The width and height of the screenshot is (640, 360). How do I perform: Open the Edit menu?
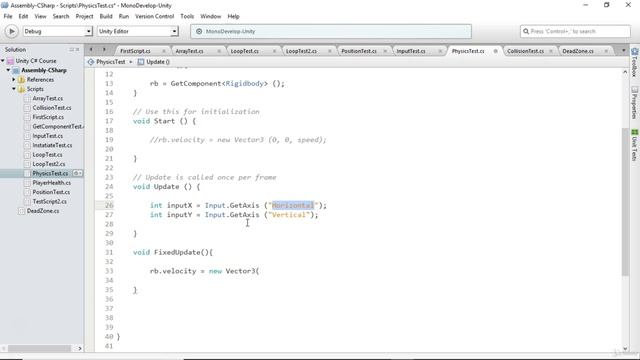(23, 16)
